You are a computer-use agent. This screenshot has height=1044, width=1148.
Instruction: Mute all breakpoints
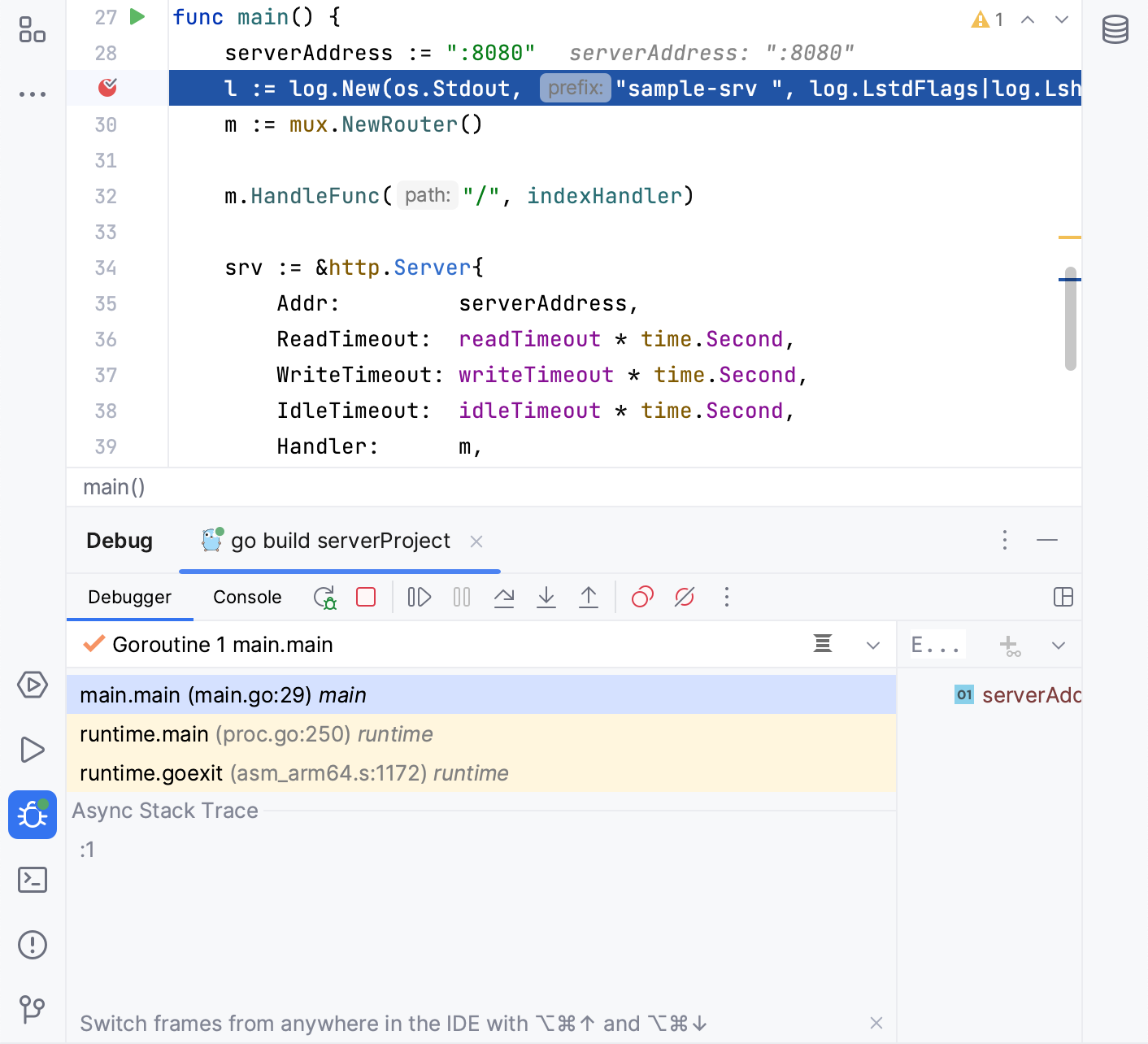click(683, 597)
